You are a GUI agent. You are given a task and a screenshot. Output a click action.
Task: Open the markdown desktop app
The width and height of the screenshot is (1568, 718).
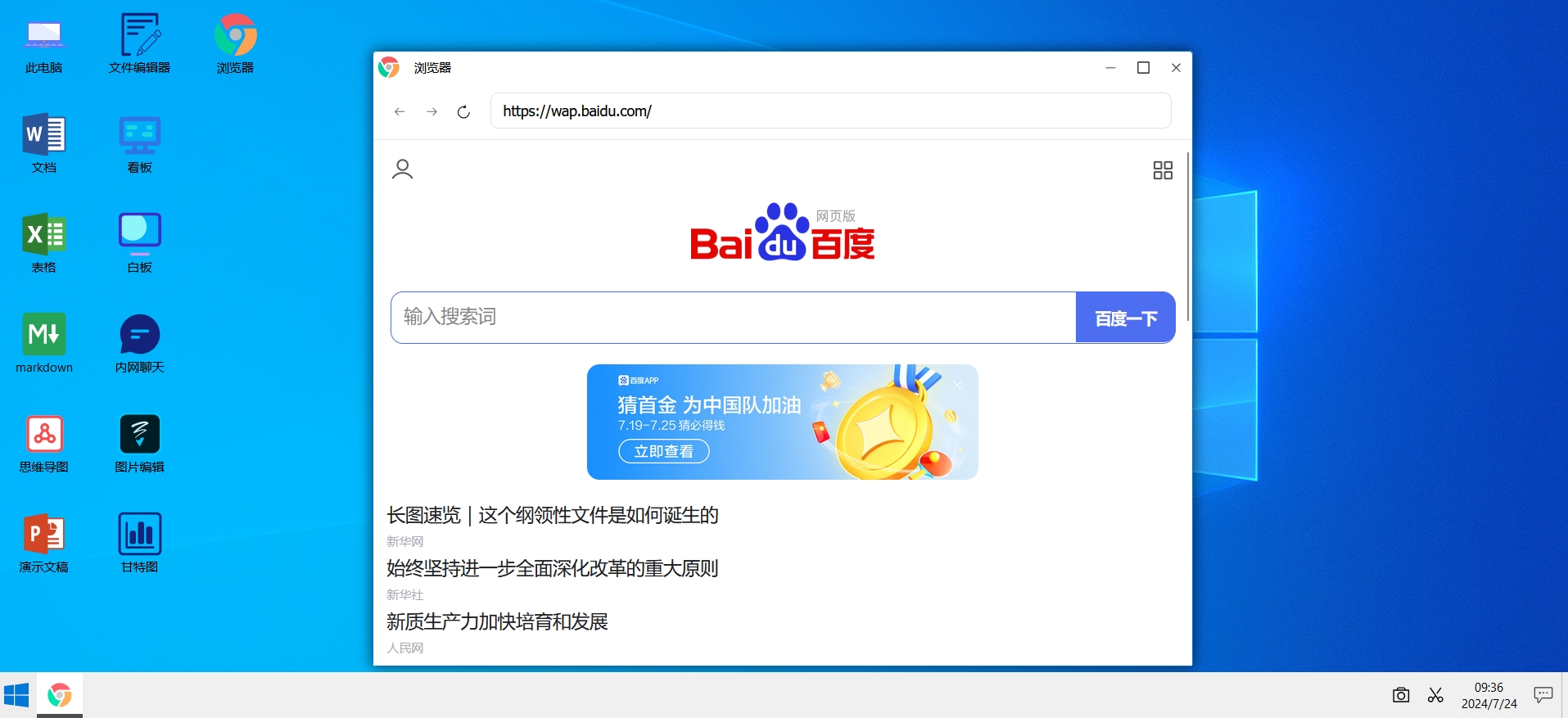click(44, 343)
